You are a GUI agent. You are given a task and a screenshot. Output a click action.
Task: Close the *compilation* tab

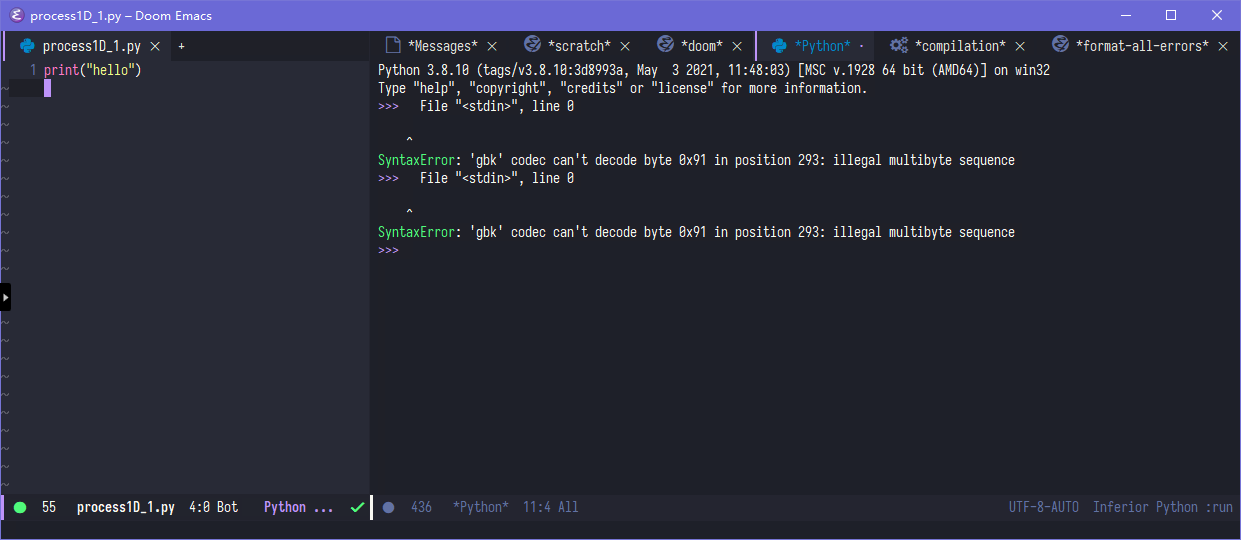coord(1020,46)
